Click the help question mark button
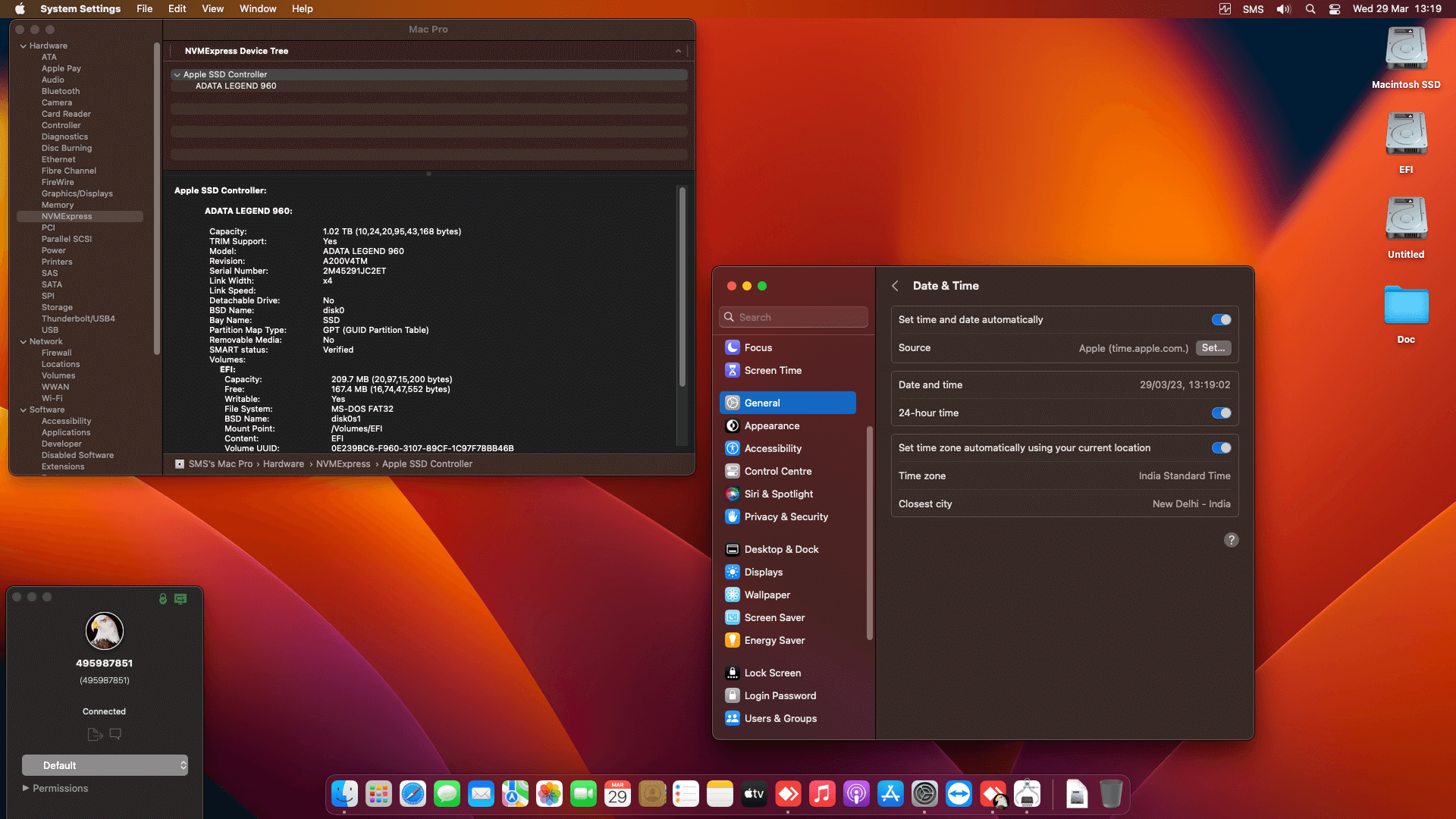The height and width of the screenshot is (819, 1456). click(x=1231, y=540)
